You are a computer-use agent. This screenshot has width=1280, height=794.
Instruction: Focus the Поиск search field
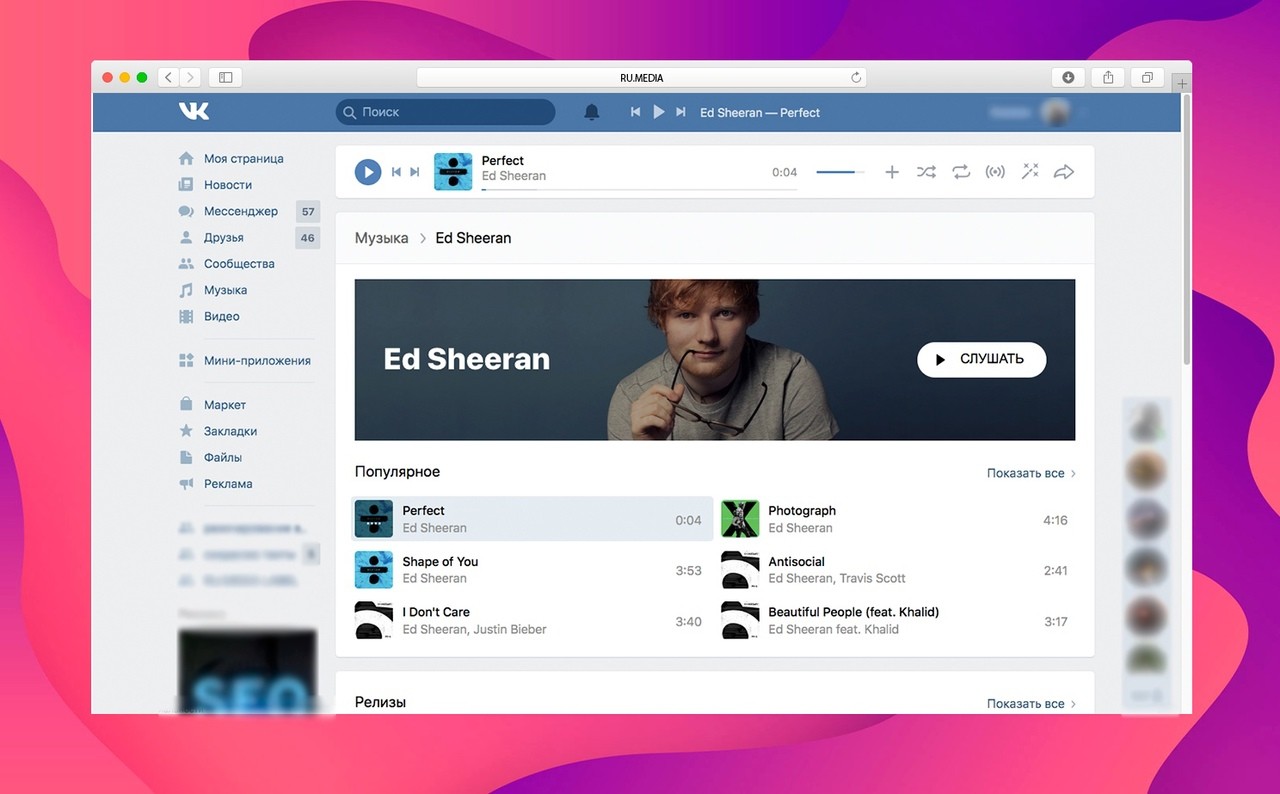[445, 112]
